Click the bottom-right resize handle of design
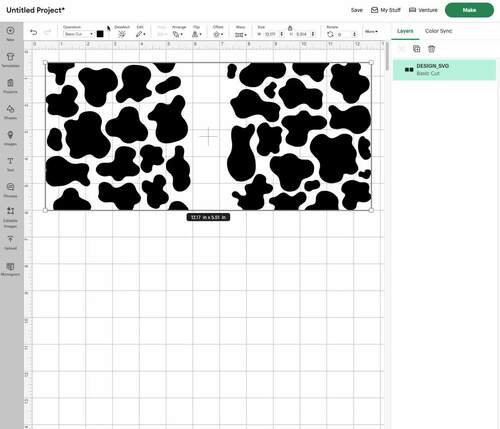The width and height of the screenshot is (500, 429). (372, 210)
